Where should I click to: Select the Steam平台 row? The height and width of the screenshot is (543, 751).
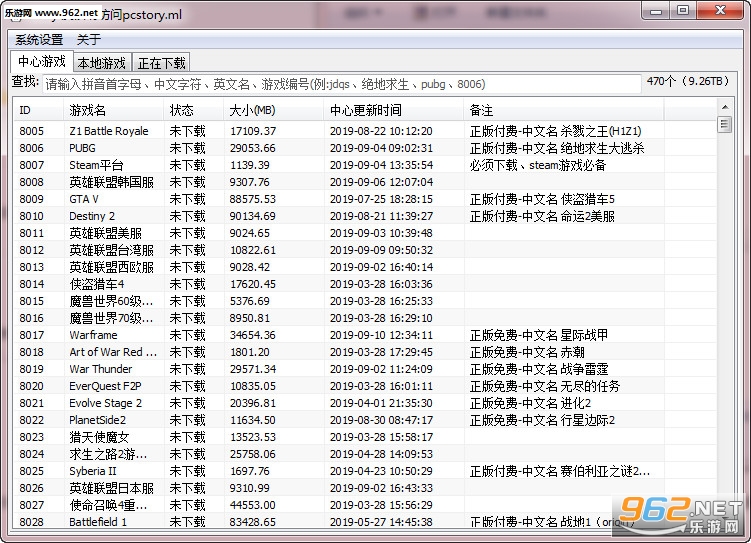365,165
